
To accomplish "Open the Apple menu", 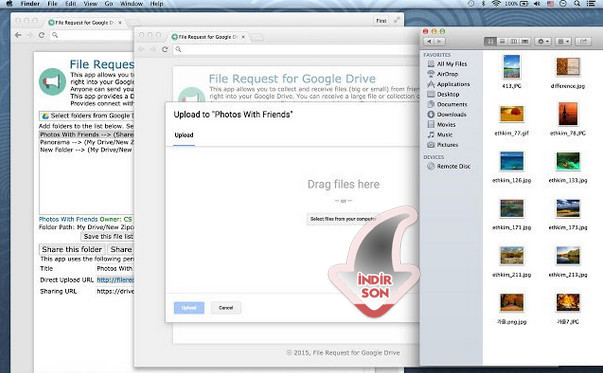I will coord(9,4).
